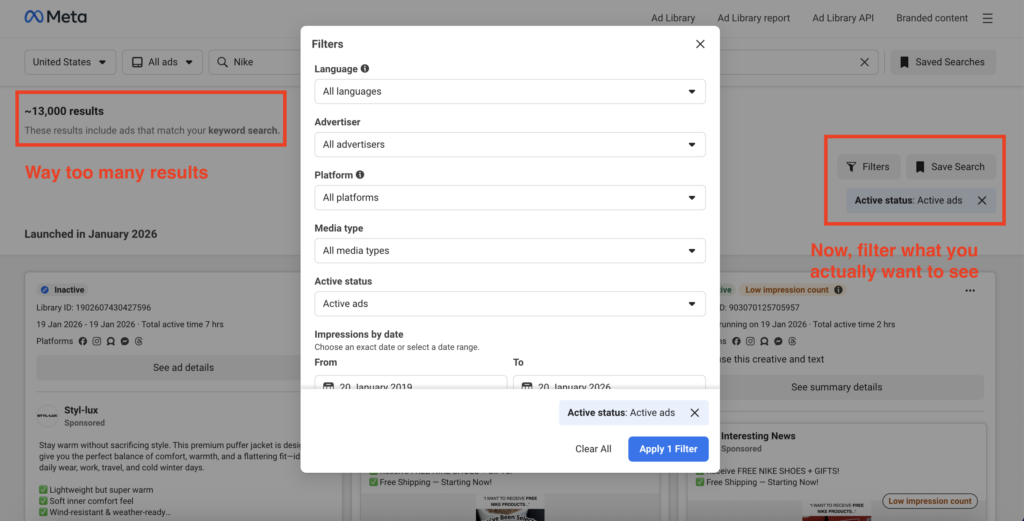Viewport: 1024px width, 521px height.
Task: Open the All media types dropdown
Action: [x=510, y=250]
